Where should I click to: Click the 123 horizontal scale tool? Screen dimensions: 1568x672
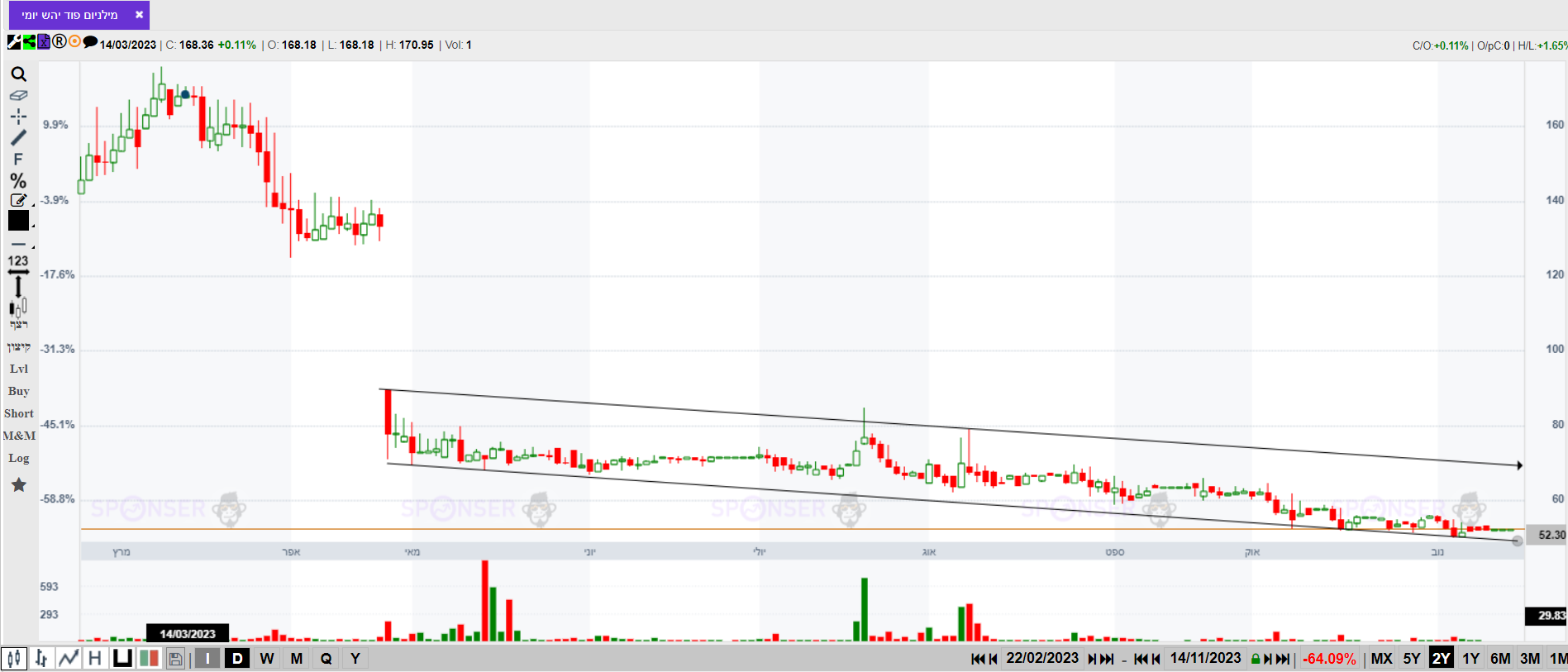(18, 265)
